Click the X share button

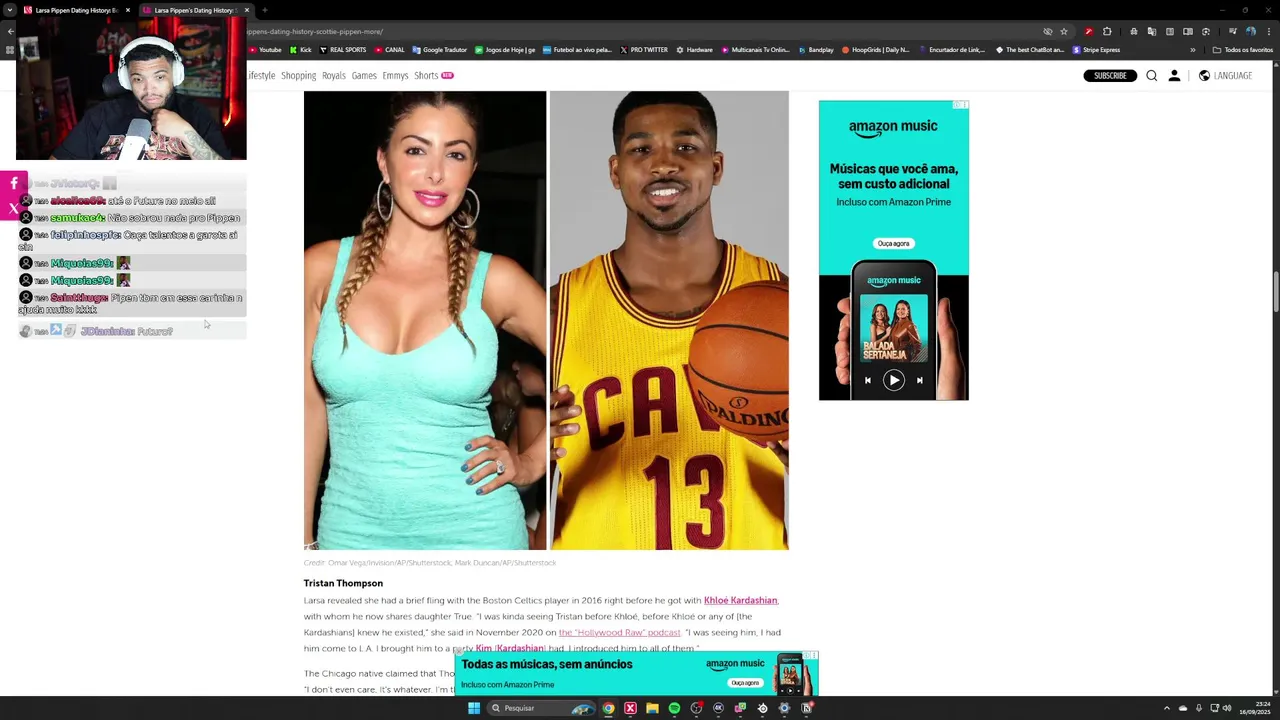coord(13,208)
